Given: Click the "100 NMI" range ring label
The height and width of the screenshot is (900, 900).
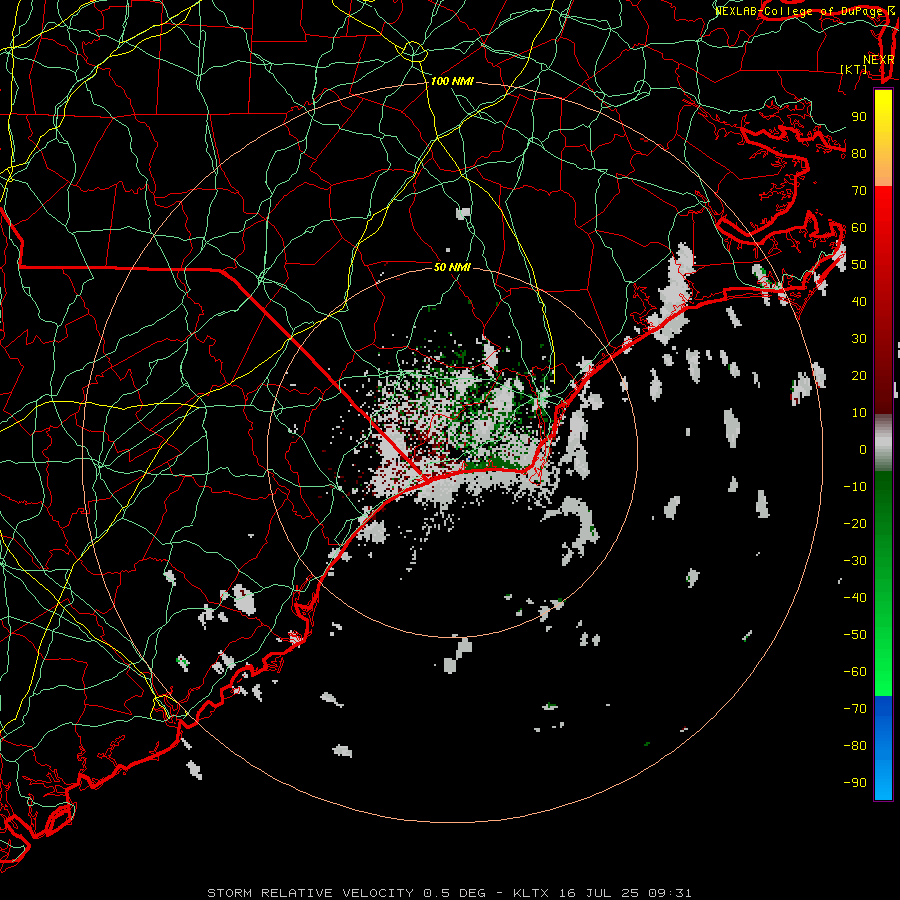Looking at the screenshot, I should (452, 82).
